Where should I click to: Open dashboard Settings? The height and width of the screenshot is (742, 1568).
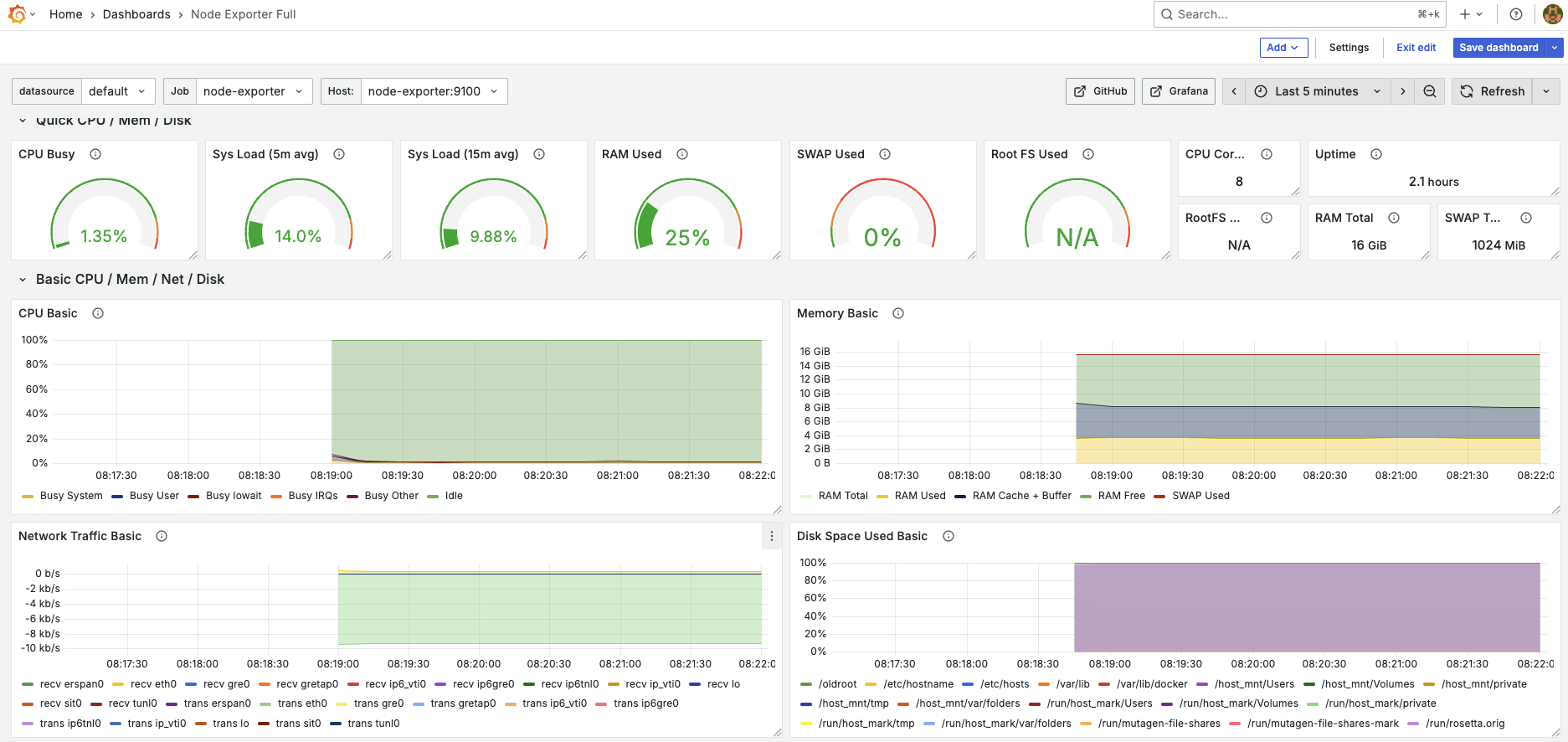(x=1349, y=48)
